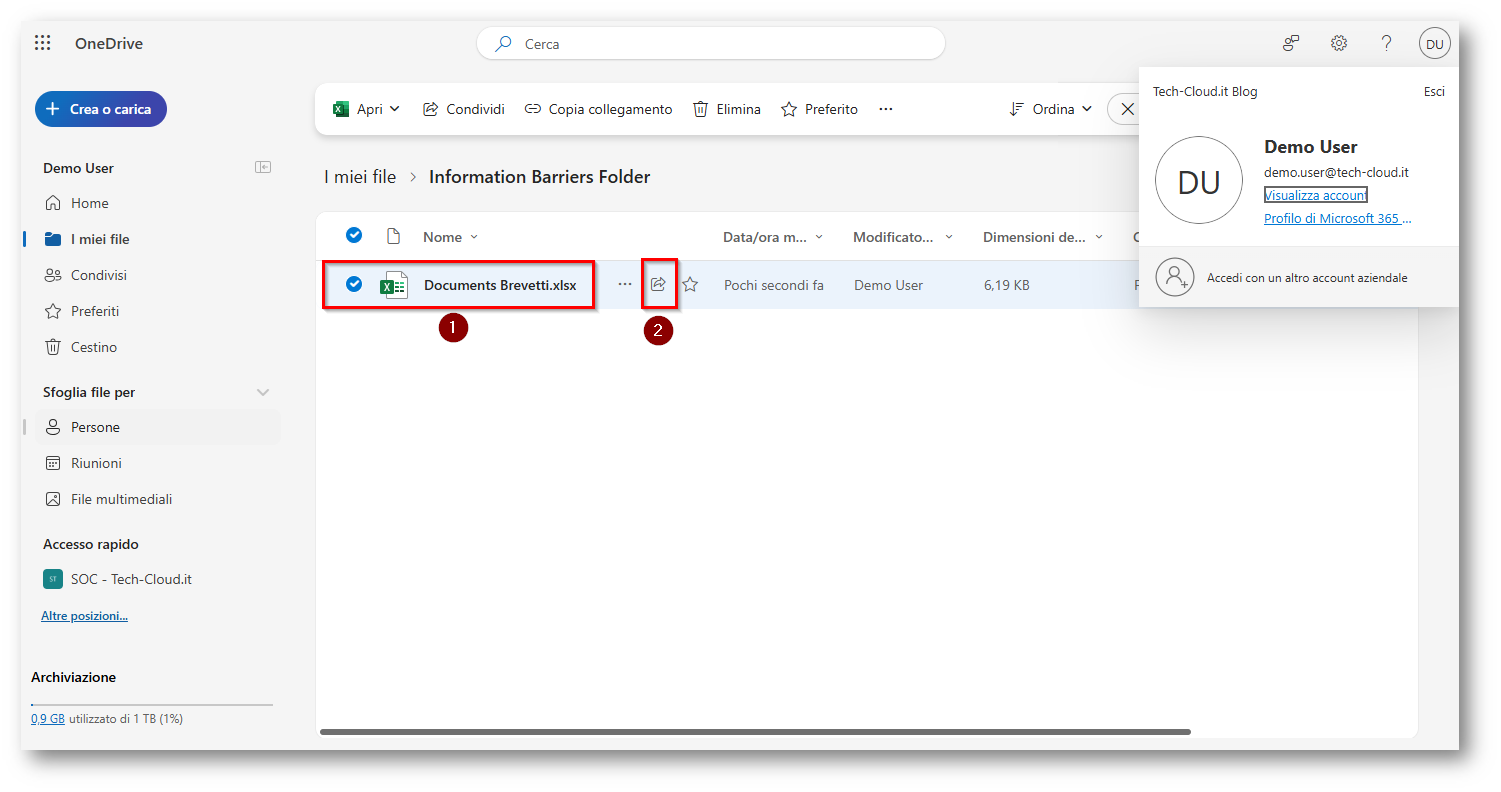Open the Altre posizioni link
Viewport: 1501px width, 792px height.
pyautogui.click(x=84, y=616)
